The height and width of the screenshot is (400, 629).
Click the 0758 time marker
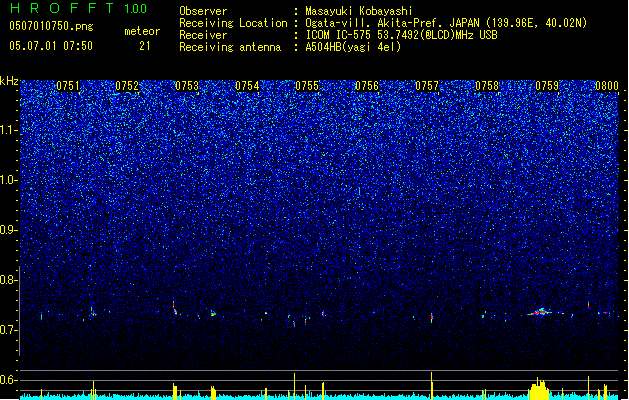(487, 86)
